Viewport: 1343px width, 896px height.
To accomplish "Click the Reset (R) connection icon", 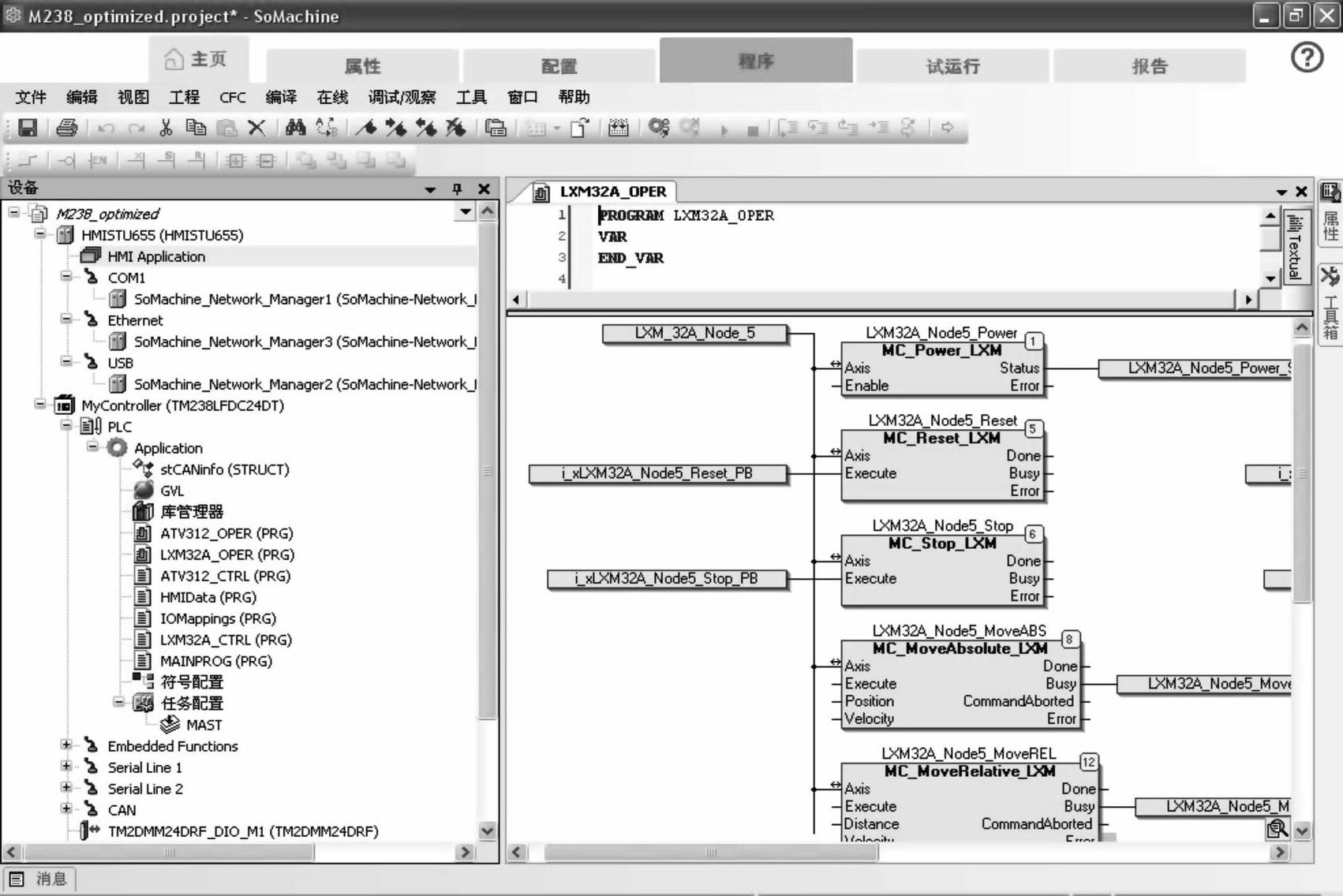I will tap(196, 160).
